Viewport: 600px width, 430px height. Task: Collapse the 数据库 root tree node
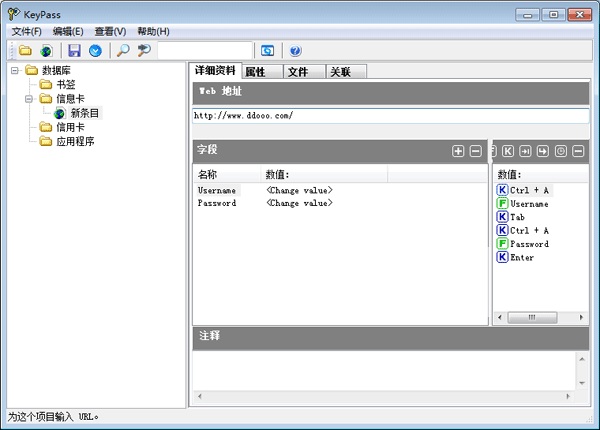pyautogui.click(x=16, y=71)
